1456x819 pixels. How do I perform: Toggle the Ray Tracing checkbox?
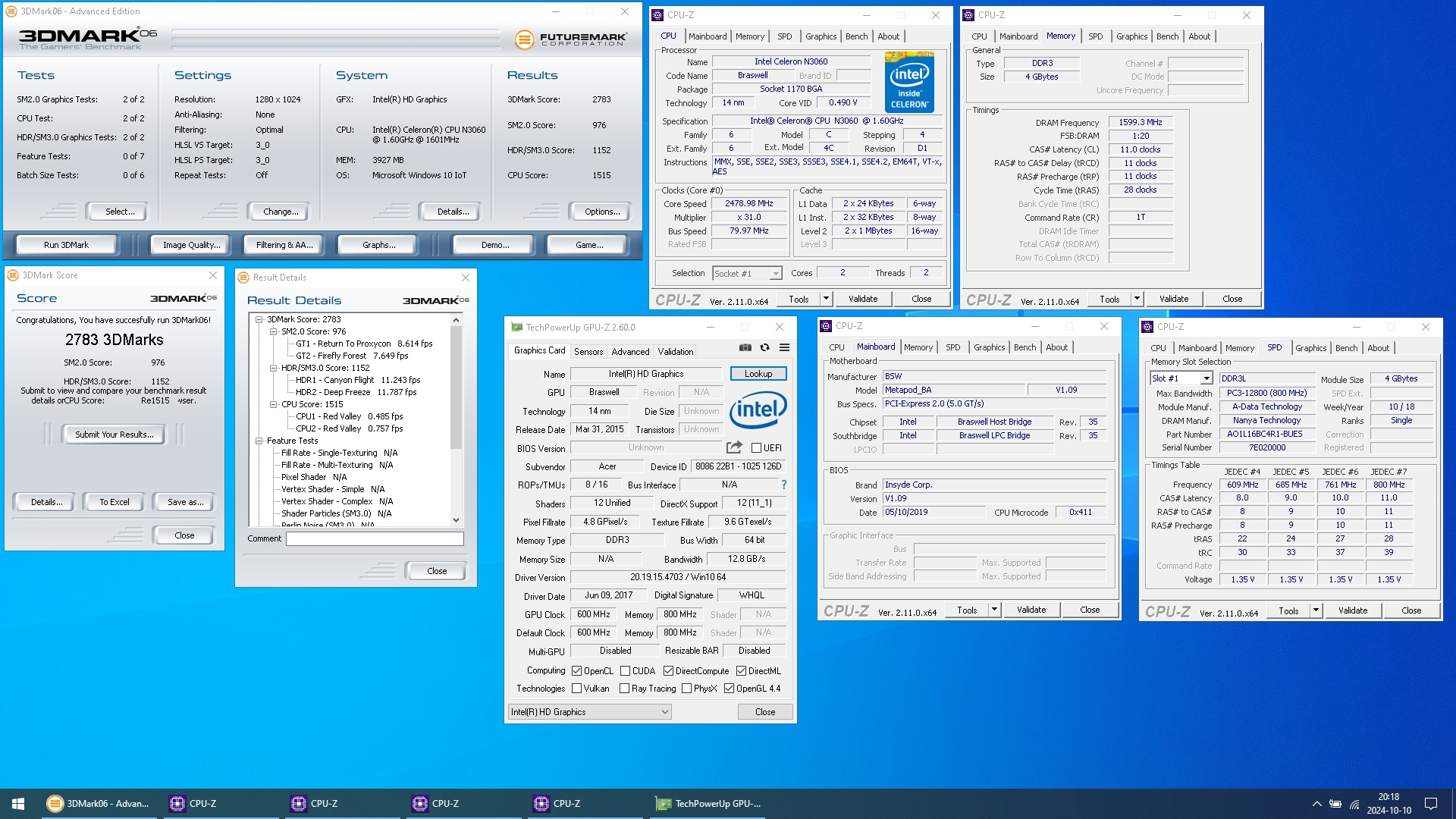[x=625, y=689]
